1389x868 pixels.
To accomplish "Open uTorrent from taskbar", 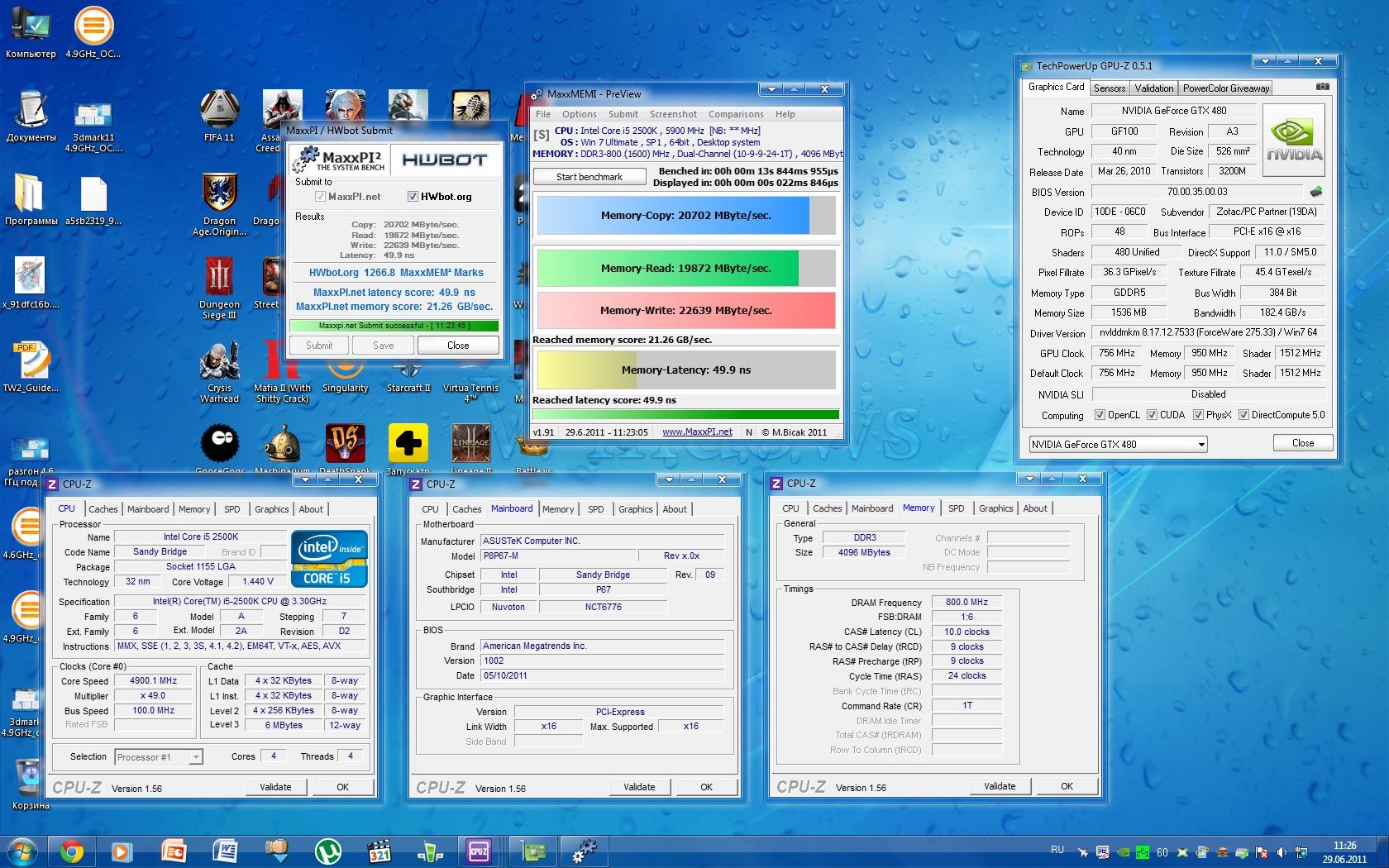I will [x=328, y=851].
